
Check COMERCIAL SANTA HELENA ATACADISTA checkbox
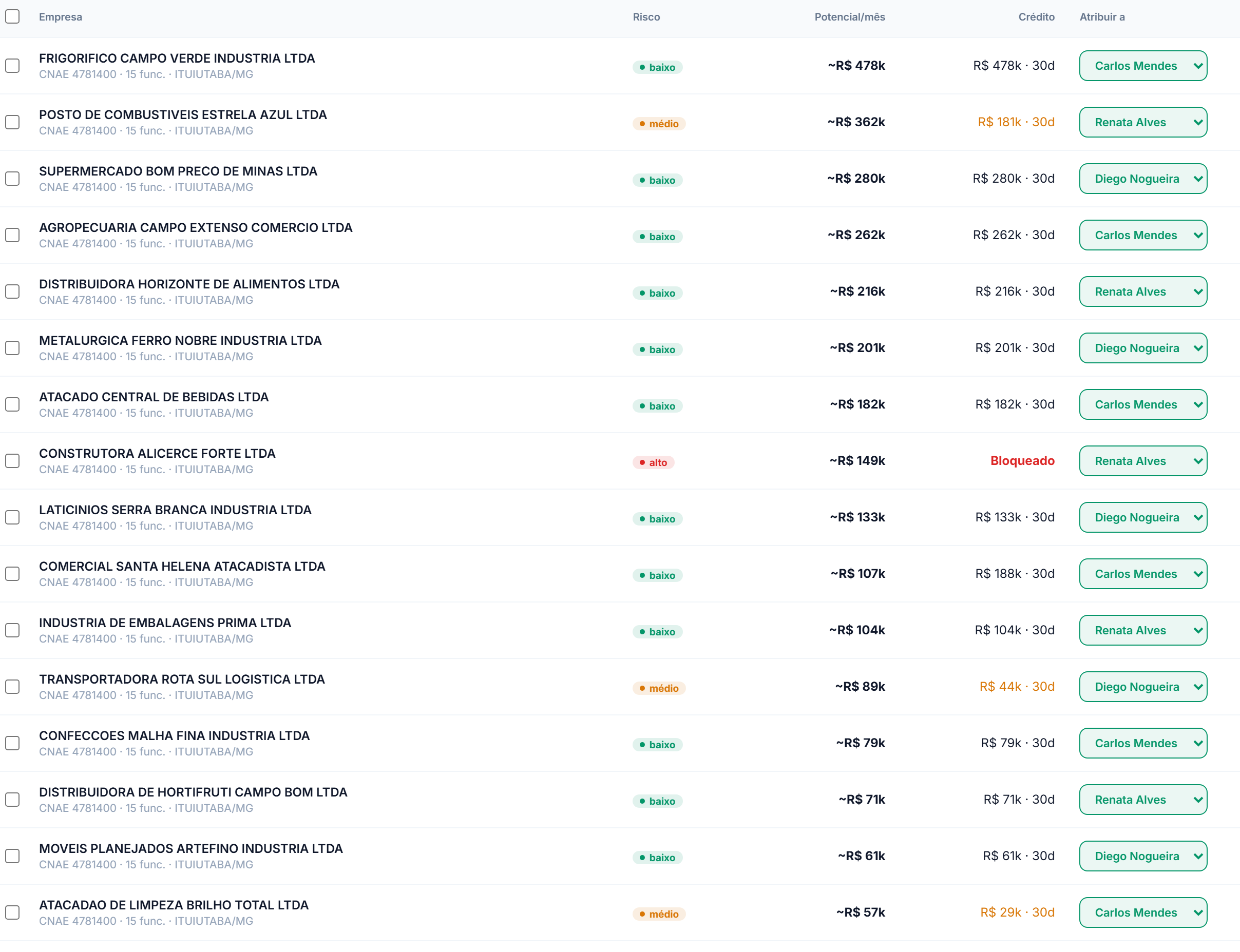tap(12, 574)
